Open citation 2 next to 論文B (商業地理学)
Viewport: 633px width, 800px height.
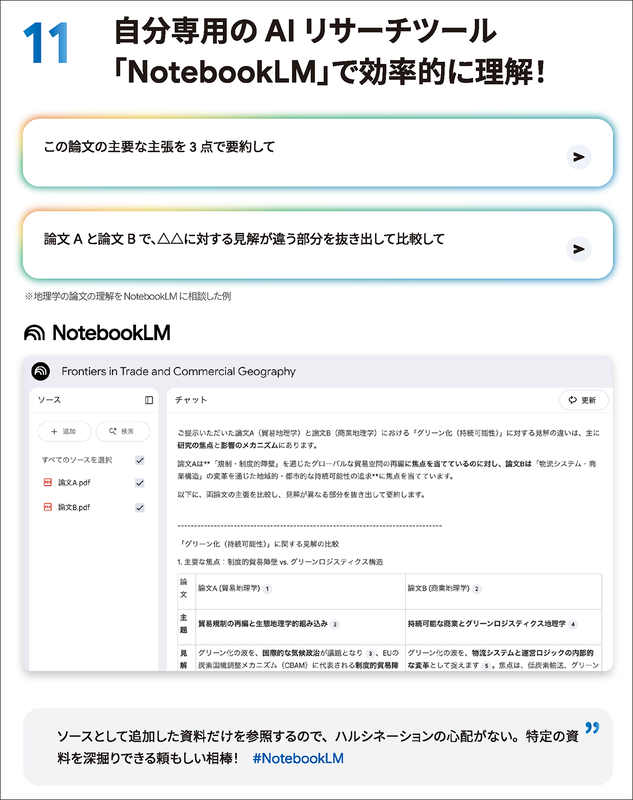tap(477, 589)
